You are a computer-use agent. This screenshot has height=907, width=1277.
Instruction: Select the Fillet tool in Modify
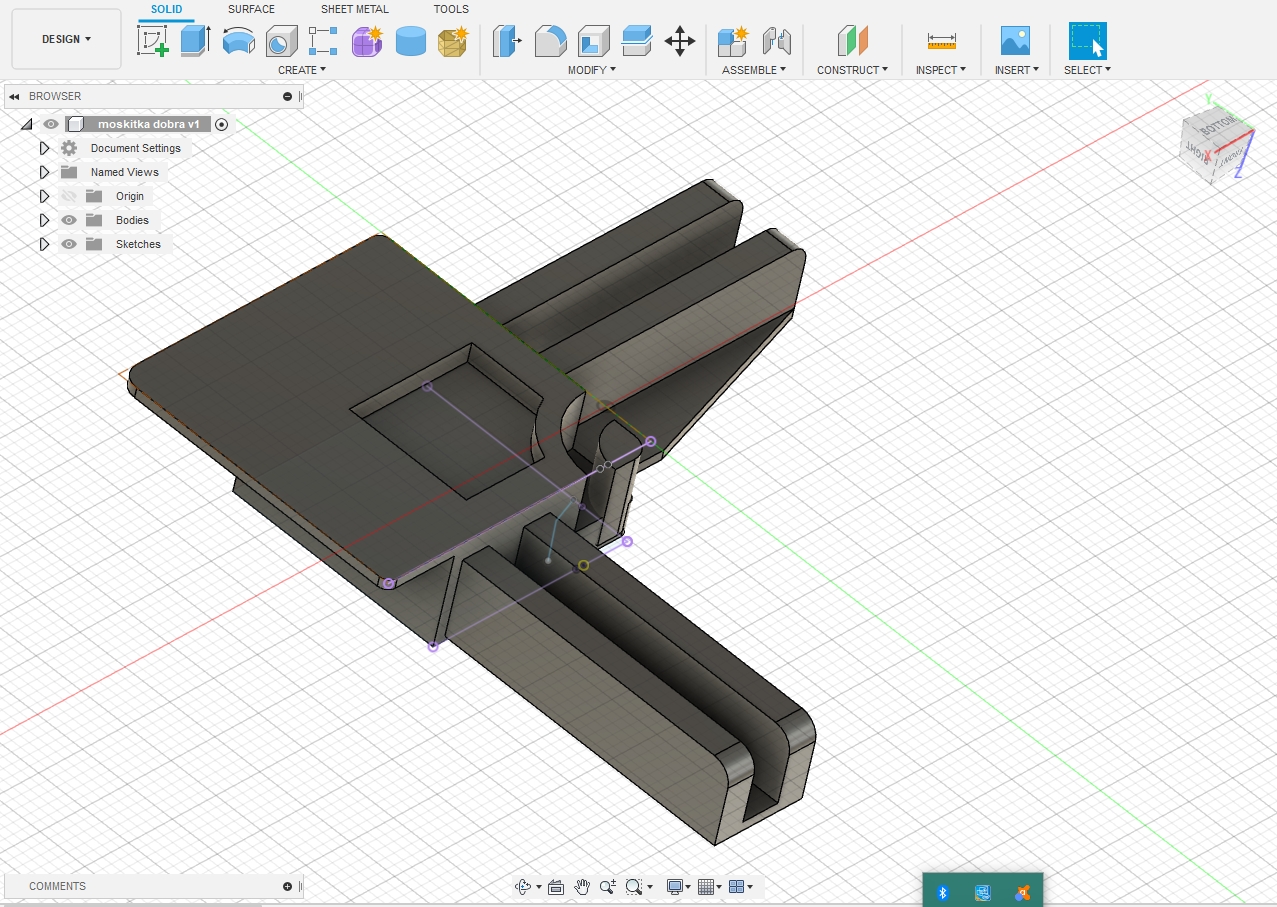pyautogui.click(x=551, y=41)
